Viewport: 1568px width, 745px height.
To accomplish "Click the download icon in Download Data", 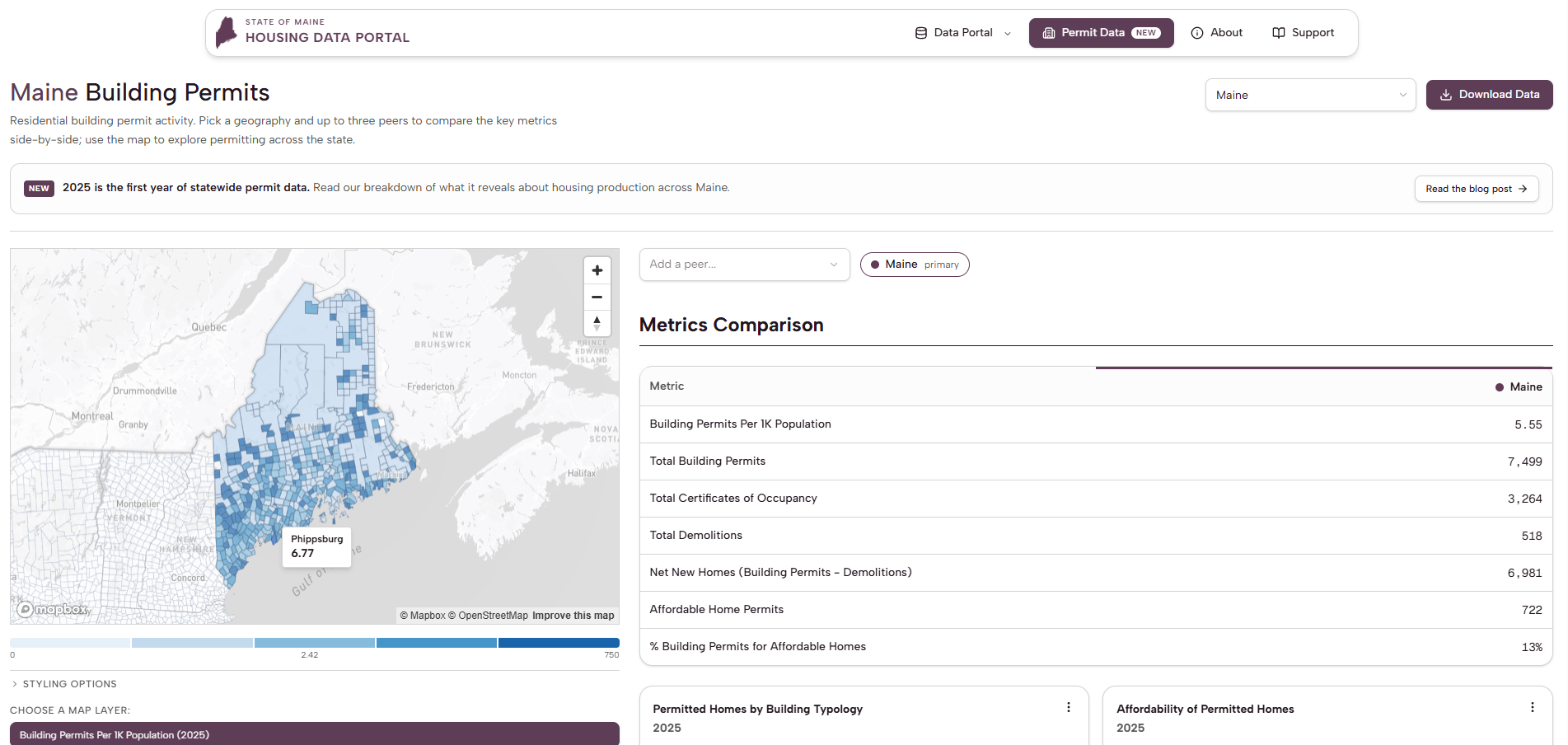I will [x=1446, y=95].
